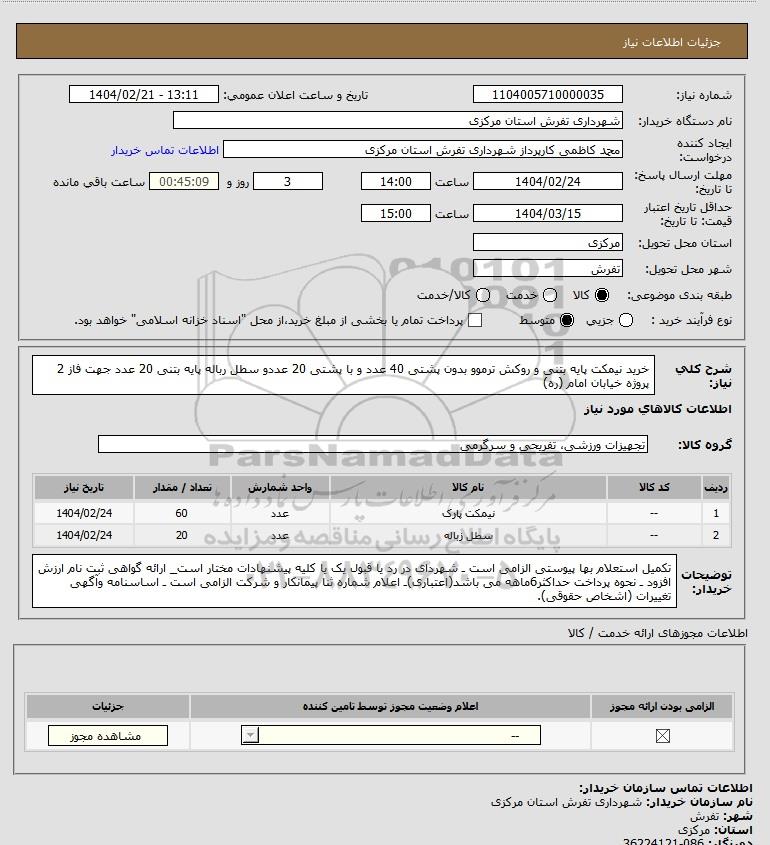This screenshot has height=845, width=770.
Task: Click the price validity date 1404/03/15 field
Action: coord(547,213)
